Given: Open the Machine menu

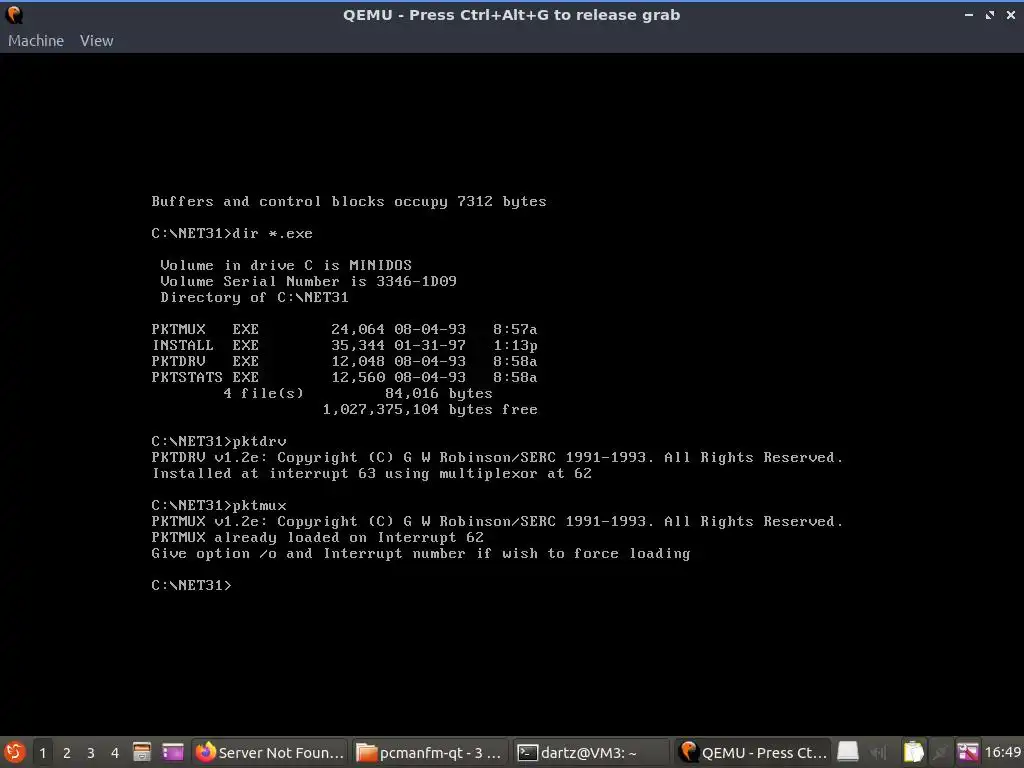Looking at the screenshot, I should (x=36, y=40).
